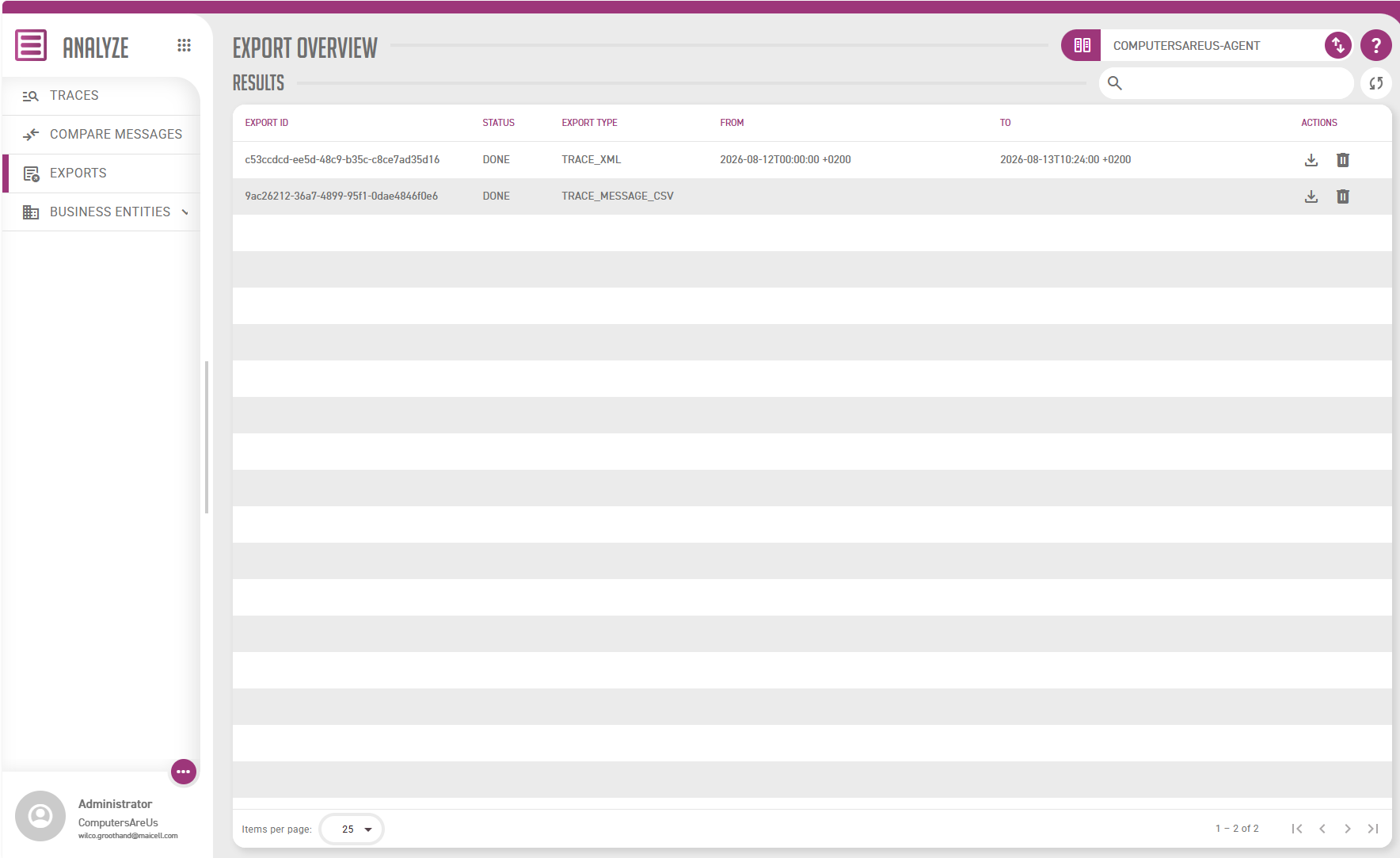Screen dimensions: 1400x858
Task: Click the ACTIONS column header
Action: point(1319,123)
